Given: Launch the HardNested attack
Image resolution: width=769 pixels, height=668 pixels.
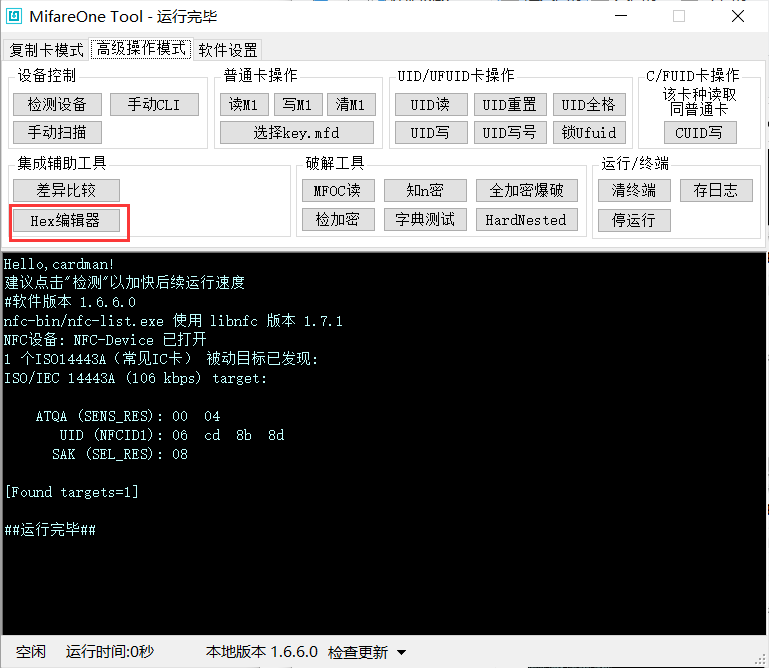Looking at the screenshot, I should [x=527, y=219].
